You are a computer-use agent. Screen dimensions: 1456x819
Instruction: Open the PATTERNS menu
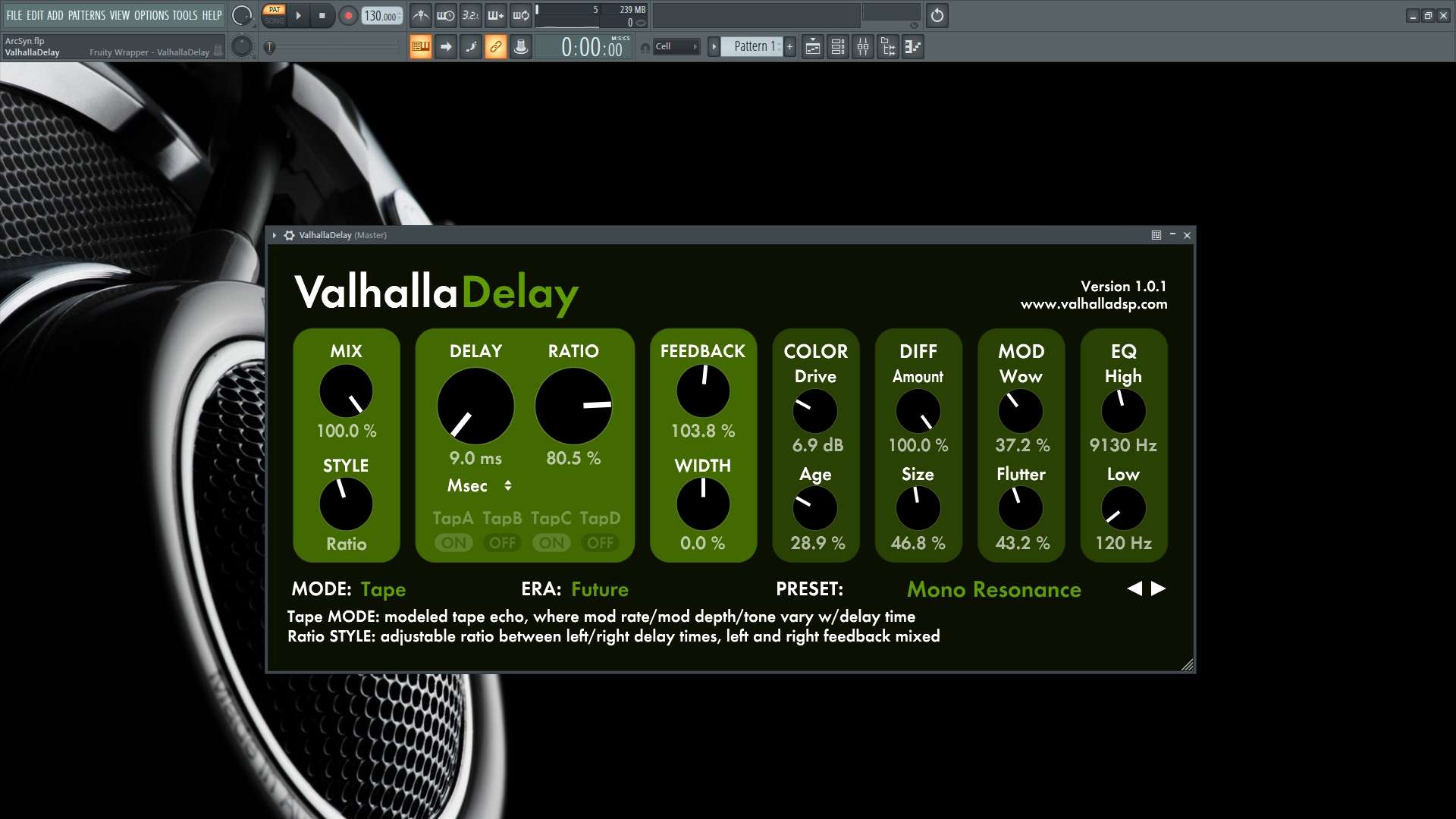[x=86, y=15]
